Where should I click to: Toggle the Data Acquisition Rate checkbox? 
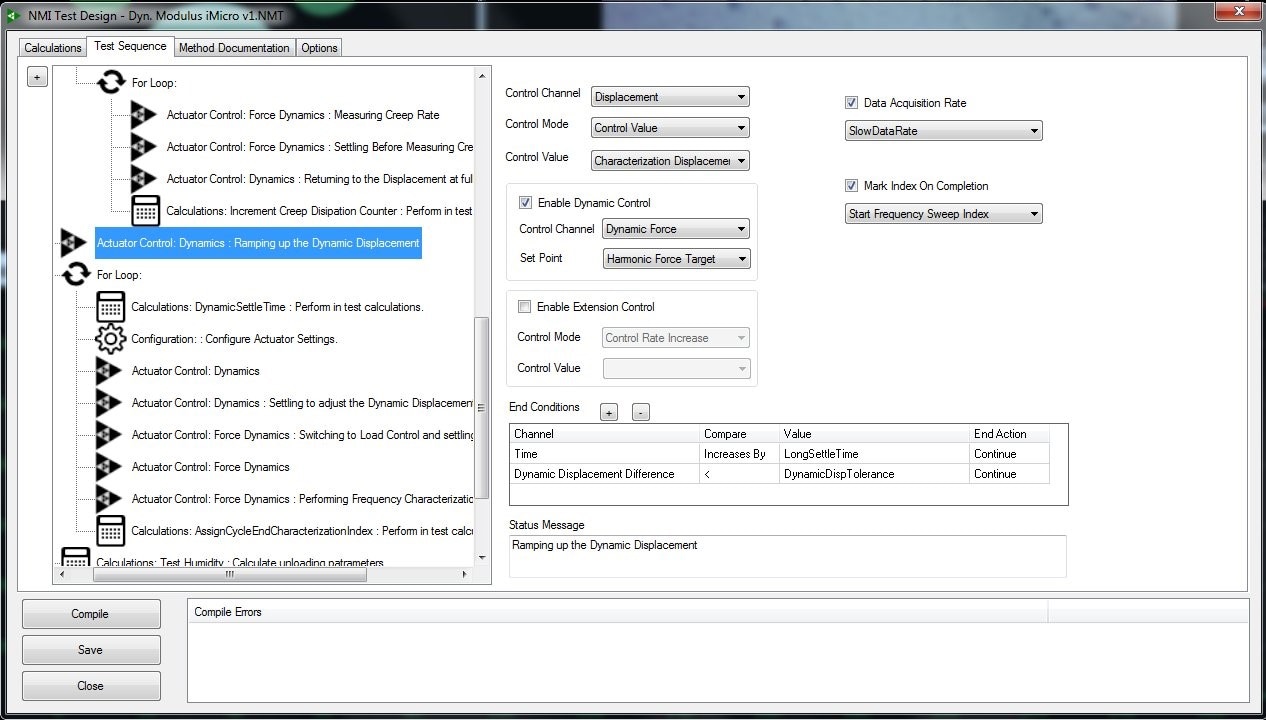[851, 103]
